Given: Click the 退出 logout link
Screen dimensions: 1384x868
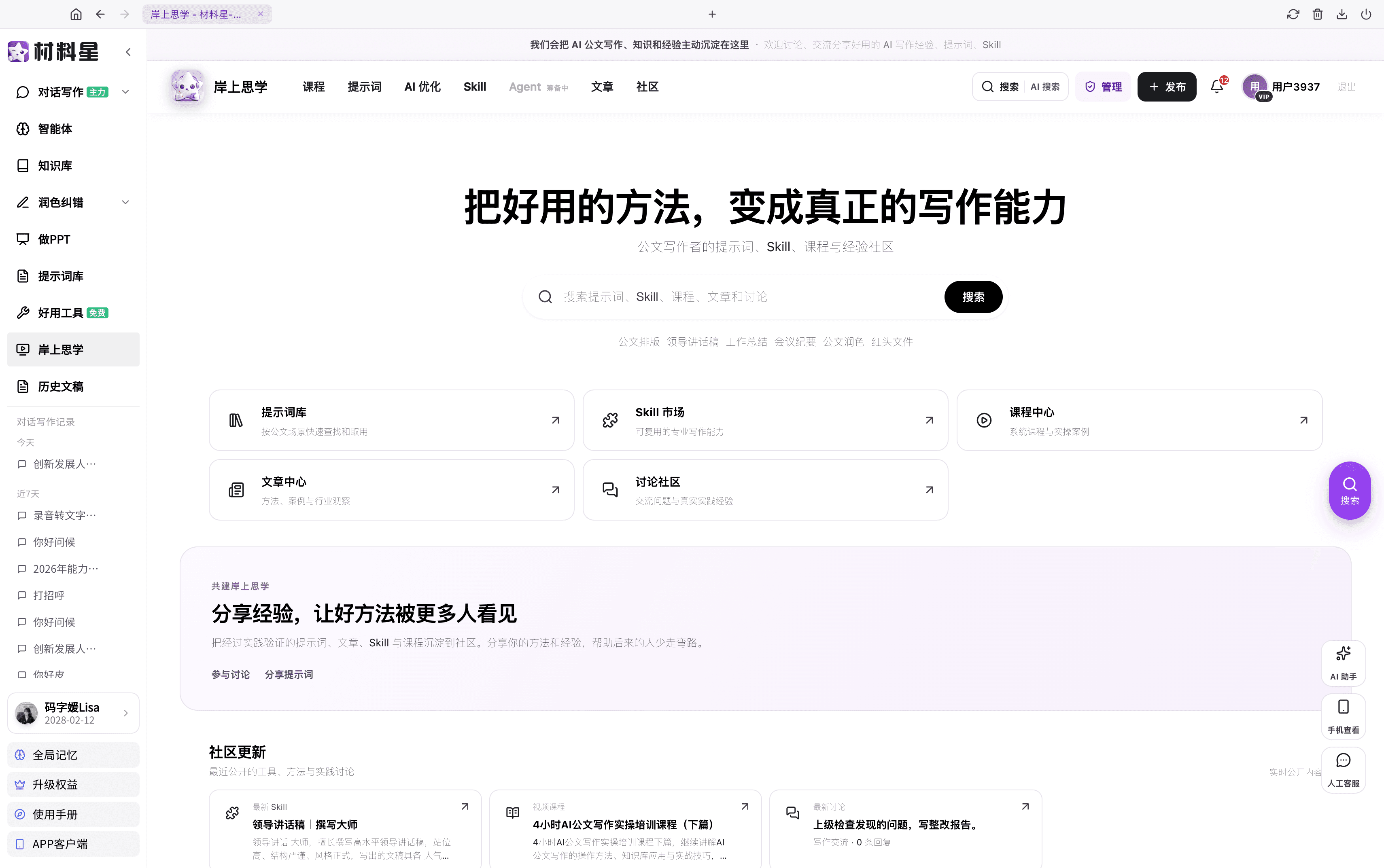Looking at the screenshot, I should click(x=1346, y=87).
